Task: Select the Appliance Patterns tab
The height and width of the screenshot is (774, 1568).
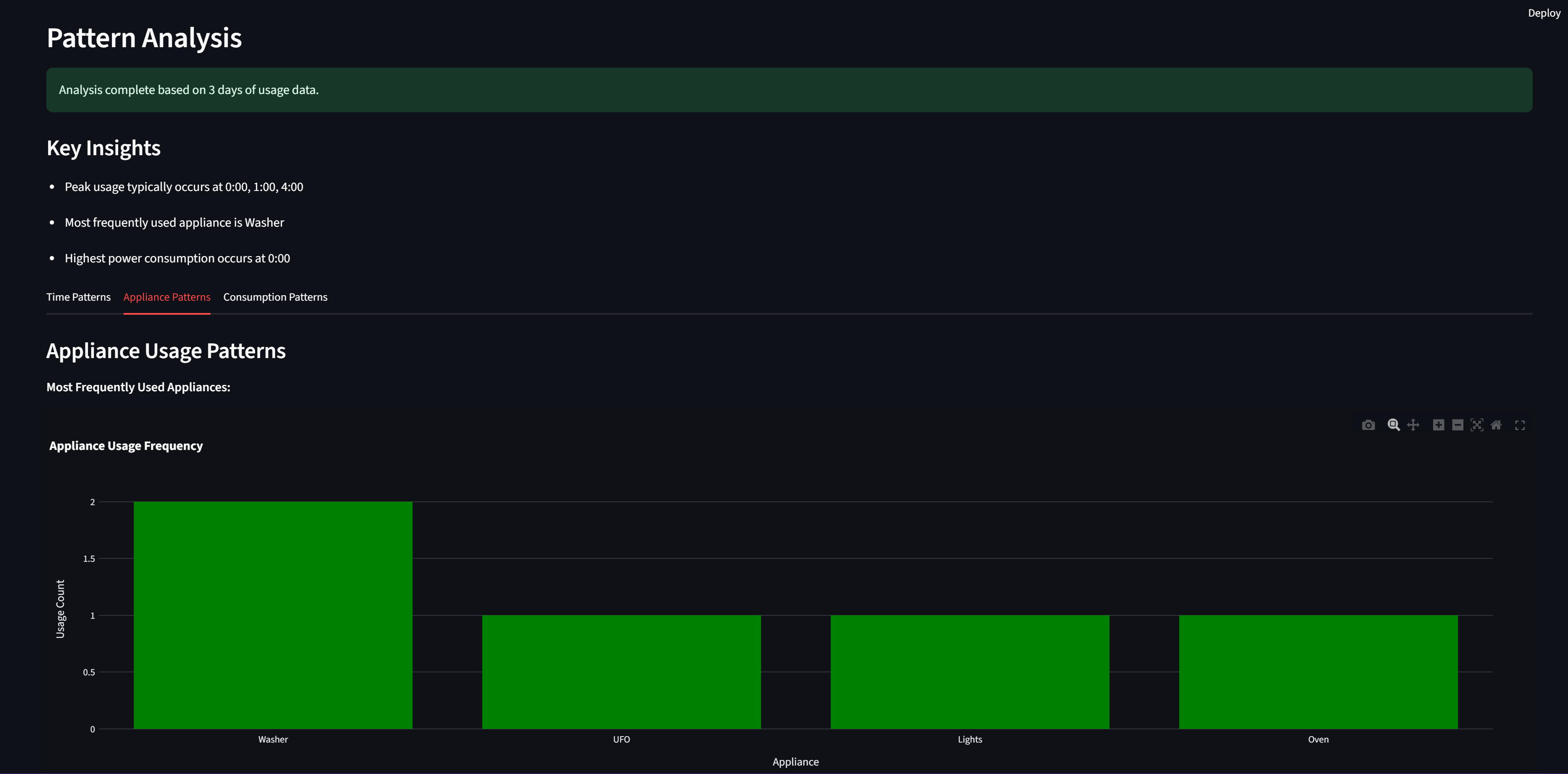Action: 167,297
